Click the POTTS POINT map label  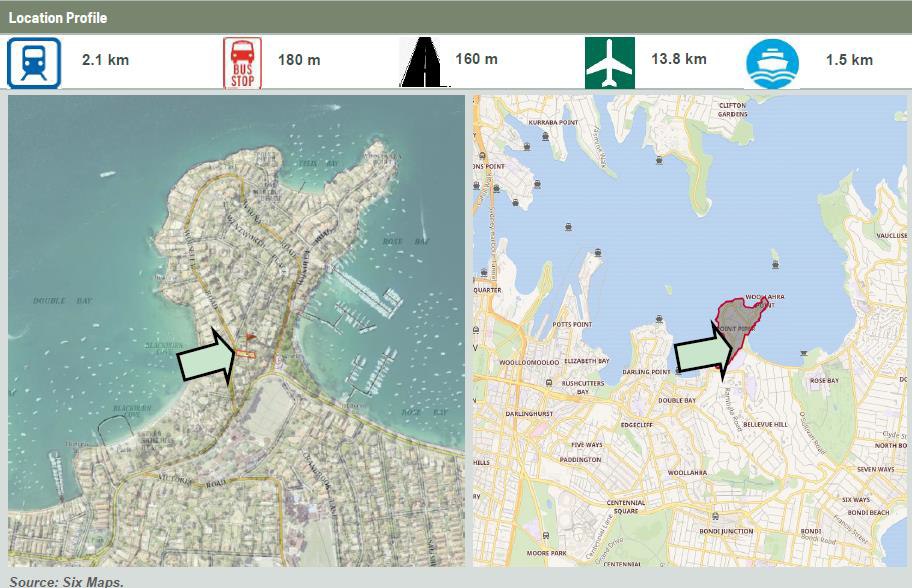click(572, 325)
